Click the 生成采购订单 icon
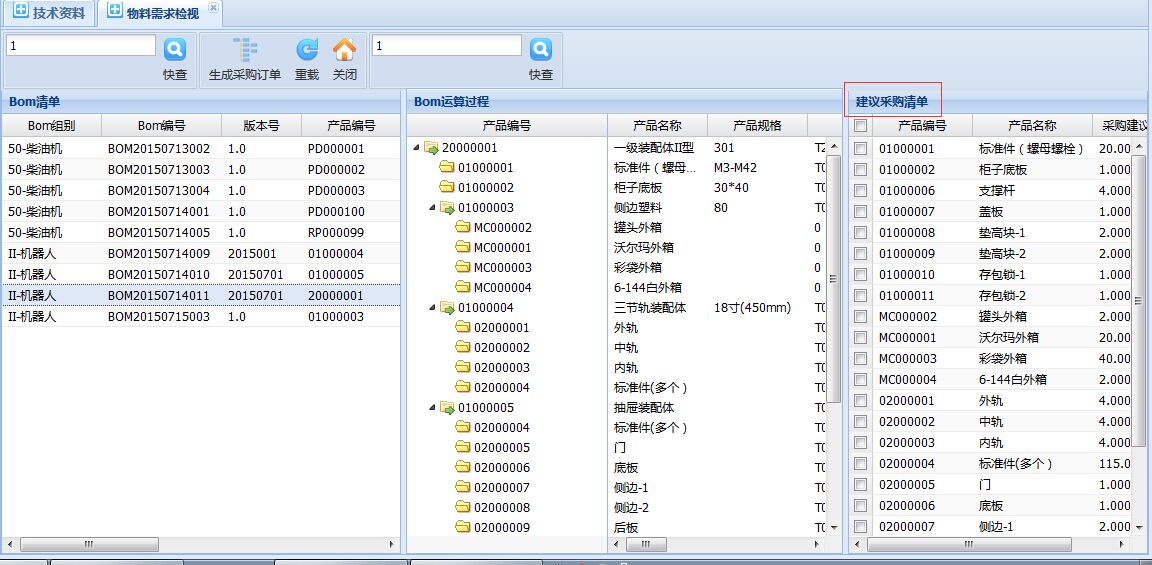Viewport: 1152px width, 565px height. pyautogui.click(x=245, y=49)
